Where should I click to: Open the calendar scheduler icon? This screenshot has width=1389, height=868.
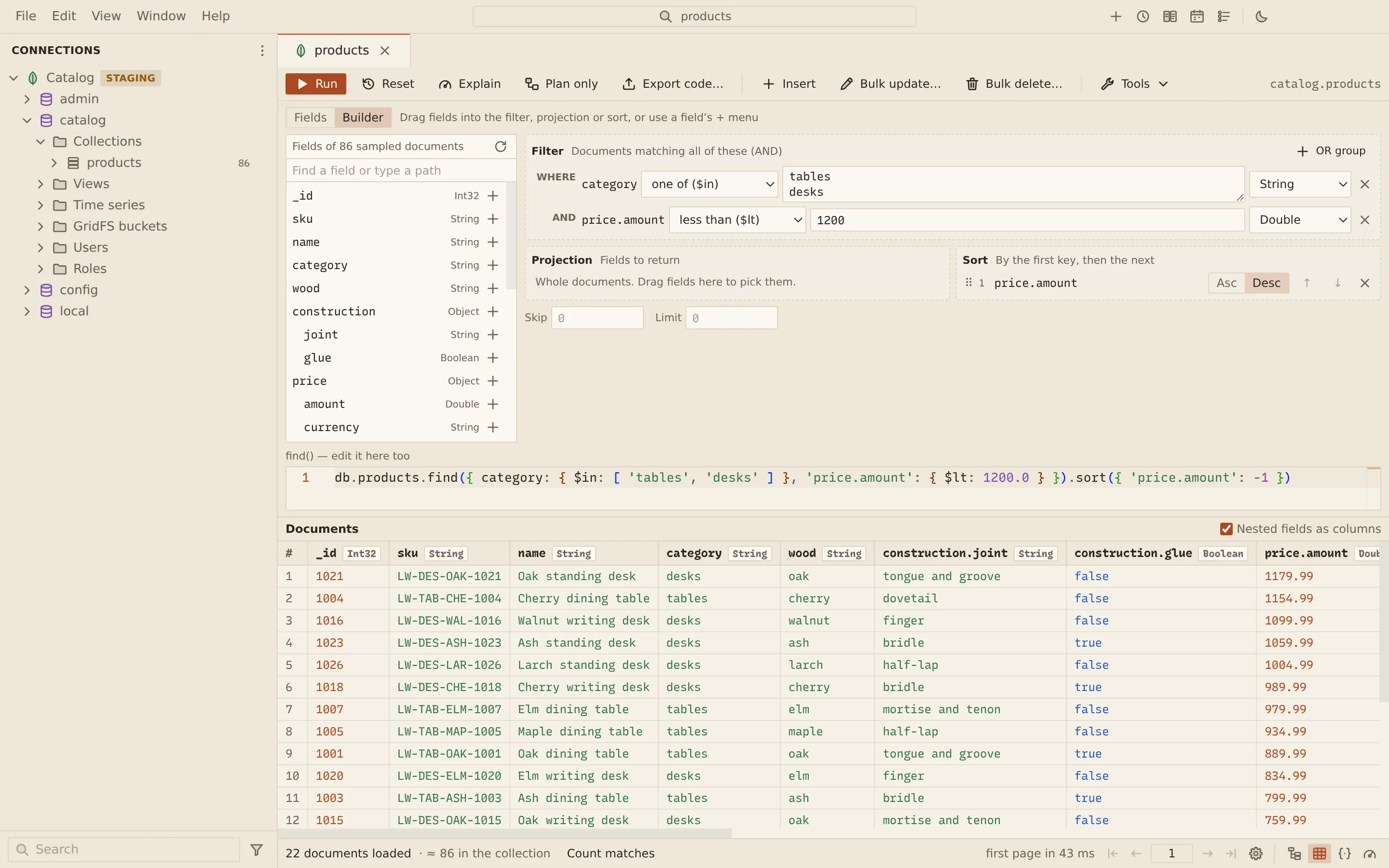pyautogui.click(x=1197, y=17)
